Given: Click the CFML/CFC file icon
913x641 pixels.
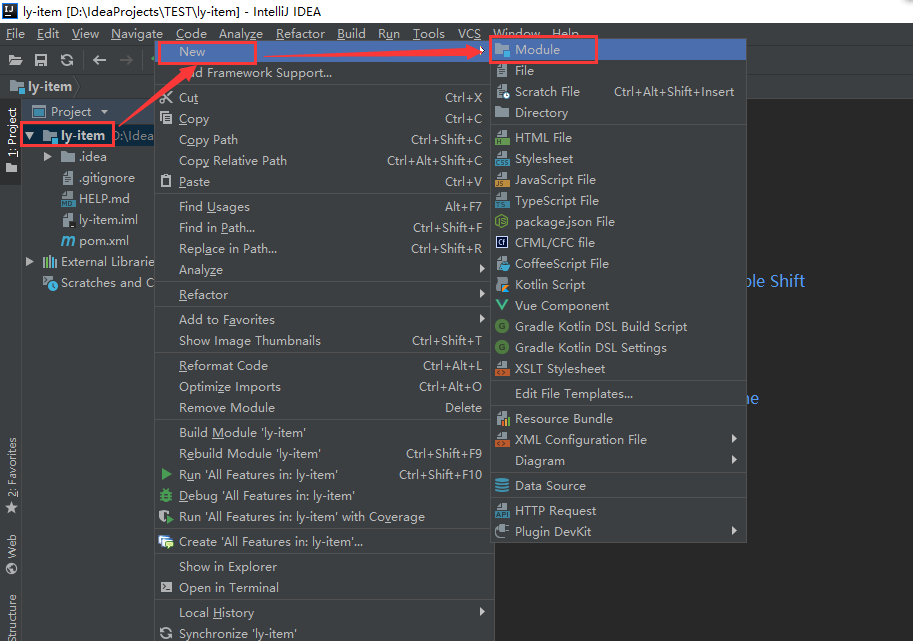Looking at the screenshot, I should (502, 243).
